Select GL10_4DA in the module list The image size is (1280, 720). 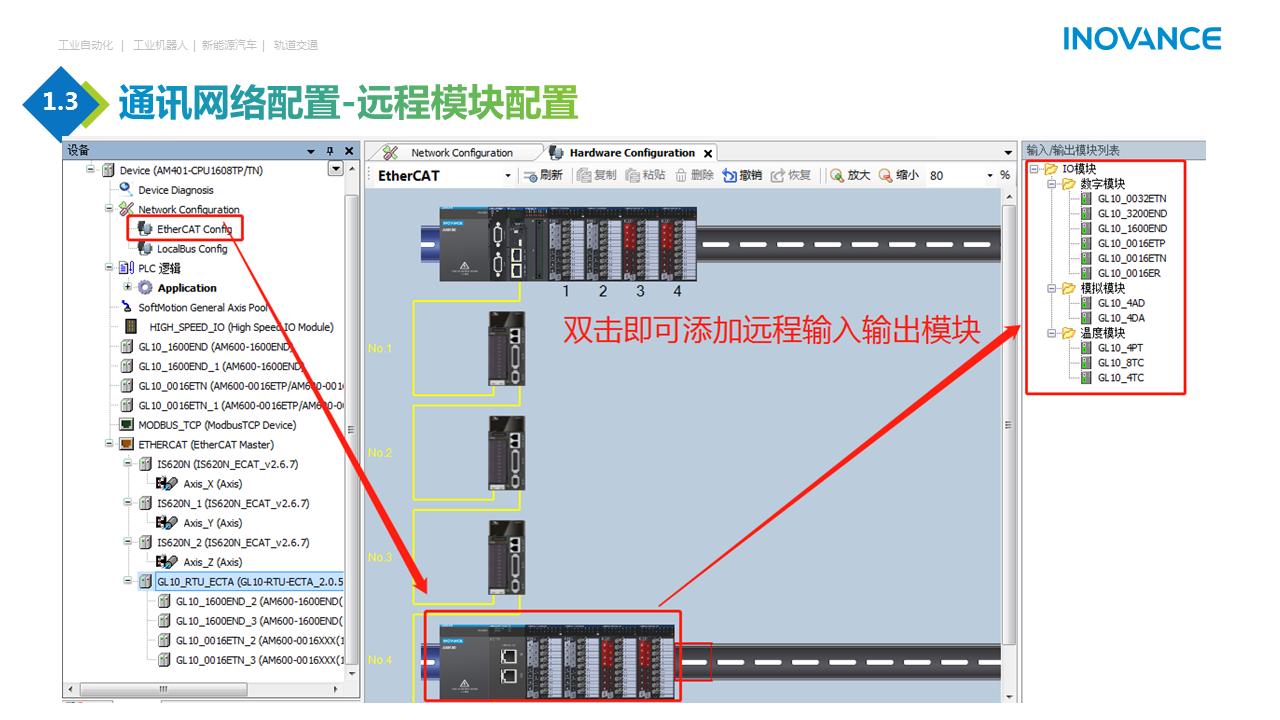[1121, 318]
